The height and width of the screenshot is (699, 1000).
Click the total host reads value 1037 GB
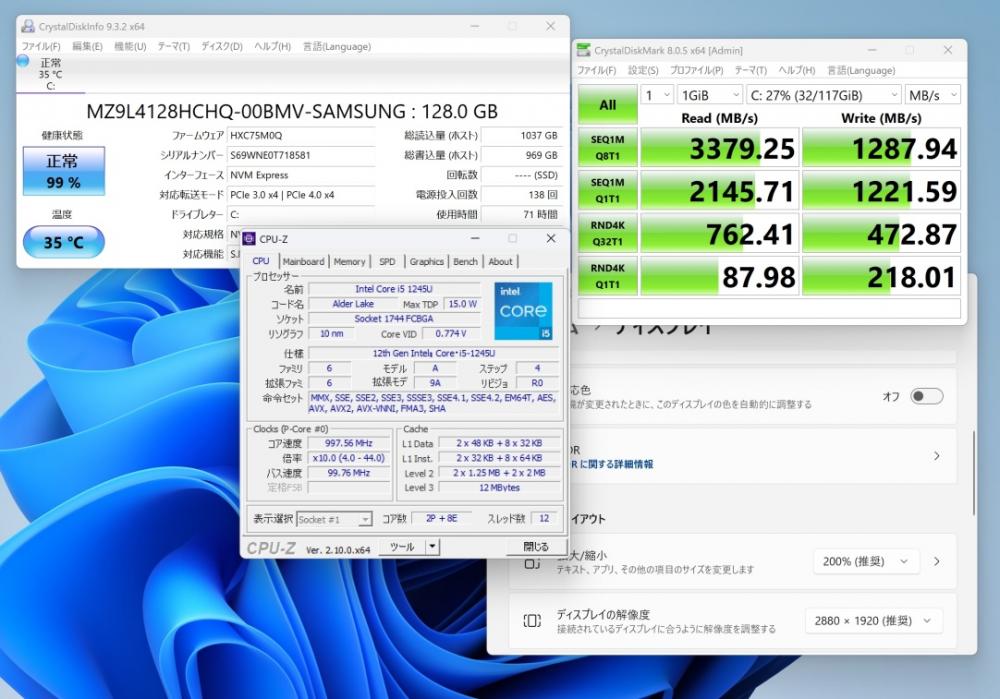522,135
